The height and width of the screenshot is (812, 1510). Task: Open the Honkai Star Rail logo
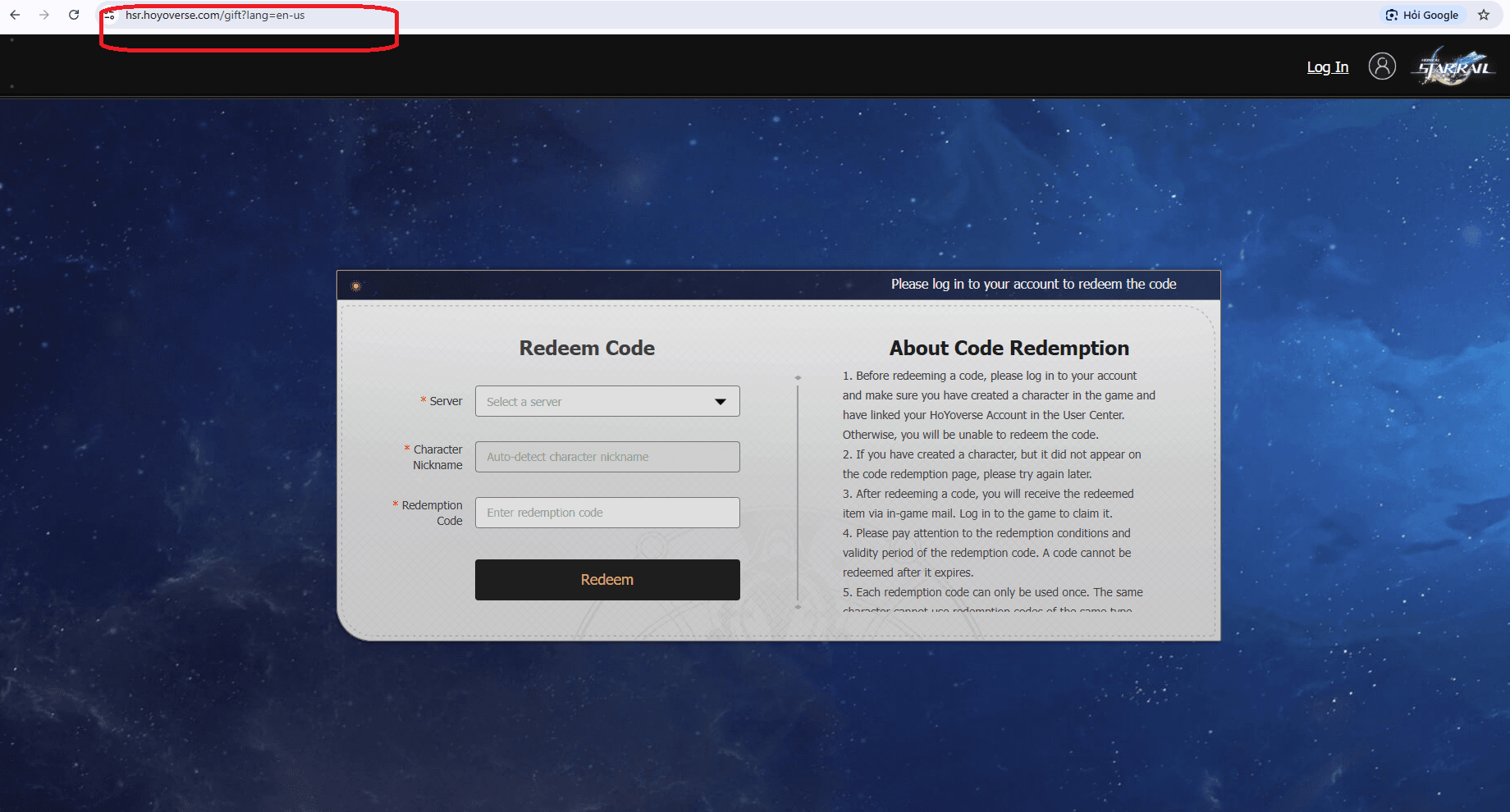pyautogui.click(x=1453, y=67)
